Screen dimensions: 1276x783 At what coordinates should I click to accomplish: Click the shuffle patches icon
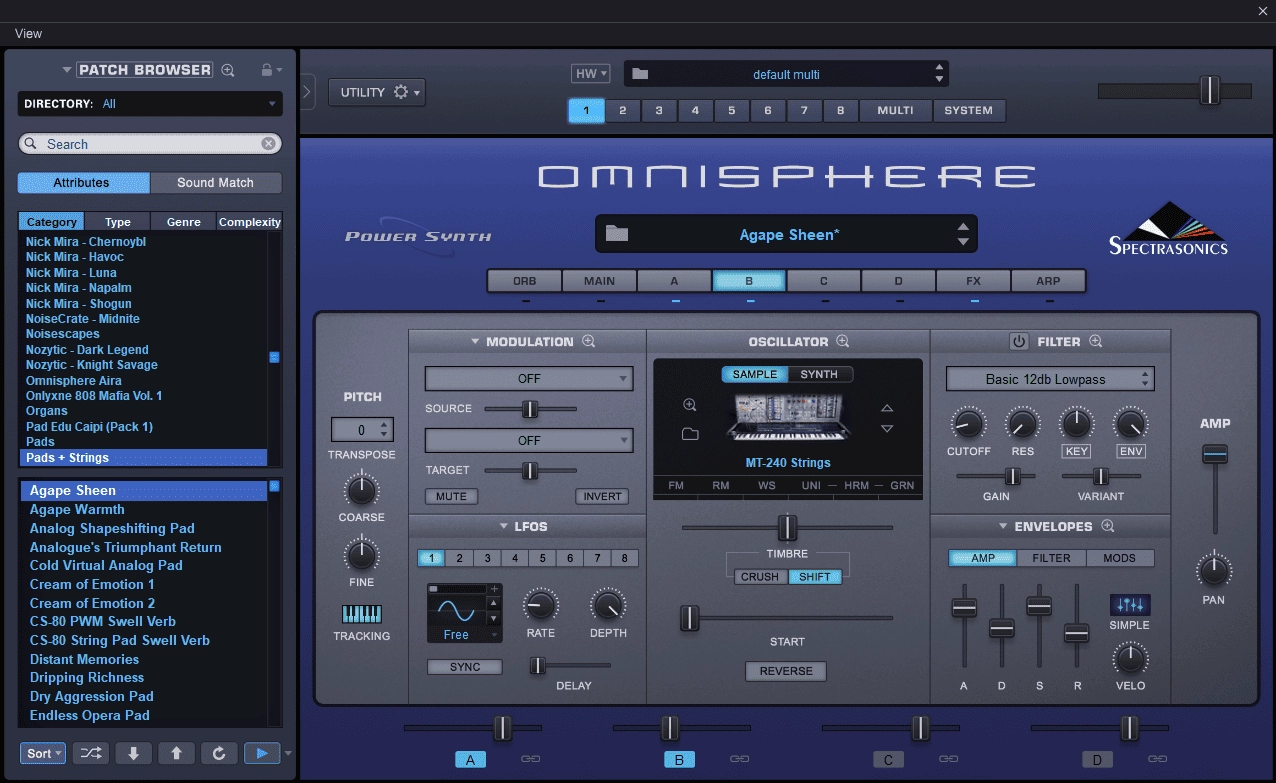point(90,753)
